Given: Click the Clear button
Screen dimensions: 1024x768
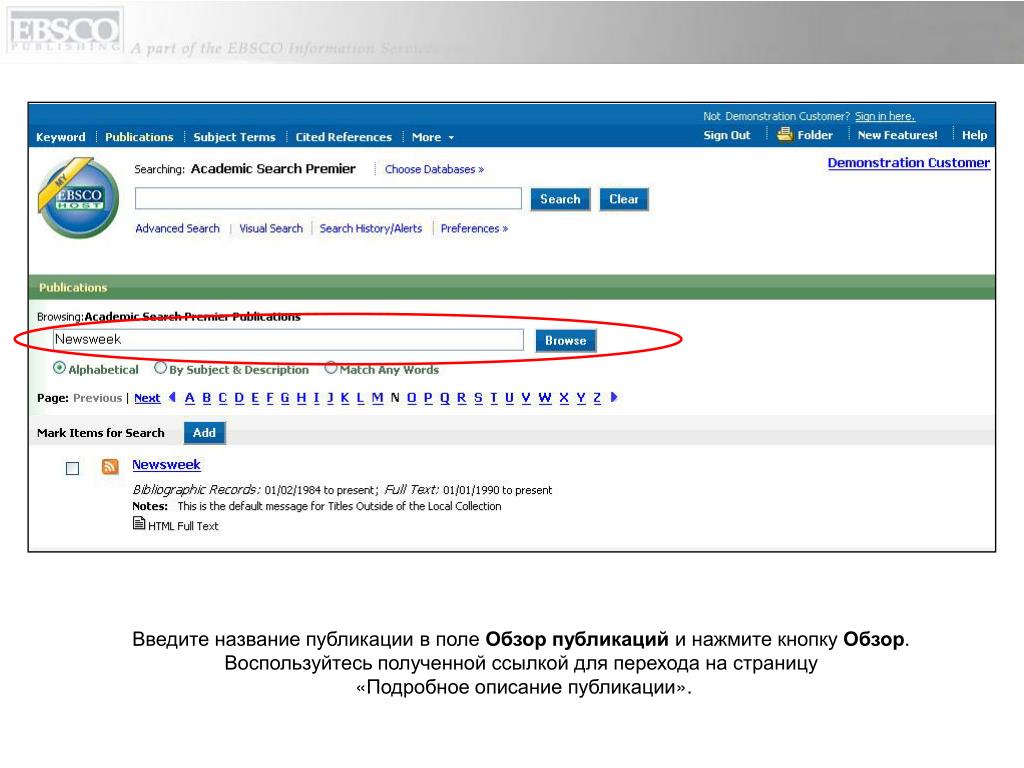Looking at the screenshot, I should pyautogui.click(x=624, y=199).
